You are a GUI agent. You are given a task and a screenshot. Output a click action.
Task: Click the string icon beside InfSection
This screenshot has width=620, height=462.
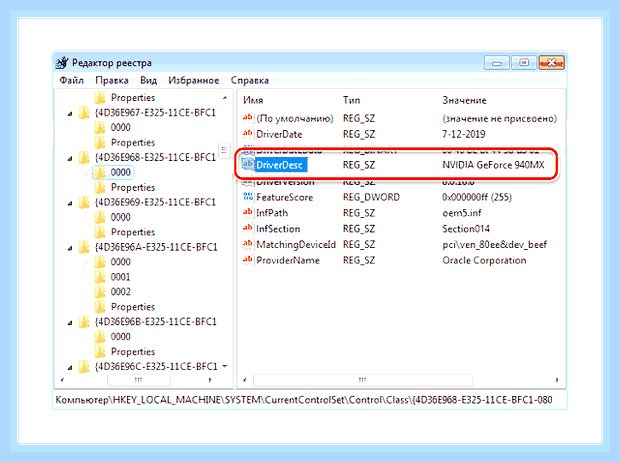248,228
